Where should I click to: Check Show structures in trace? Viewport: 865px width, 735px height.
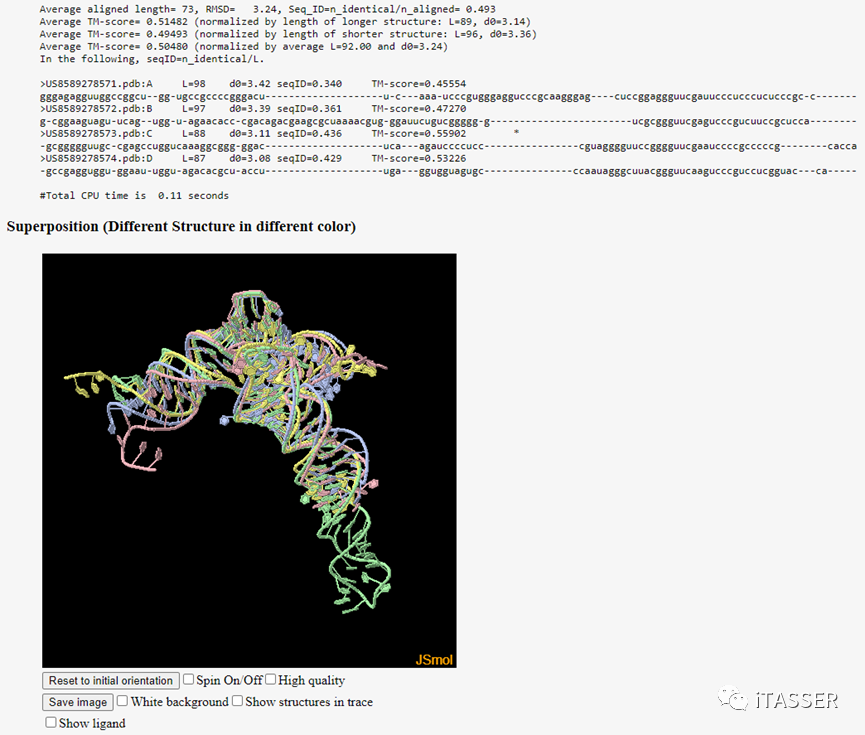pos(237,701)
